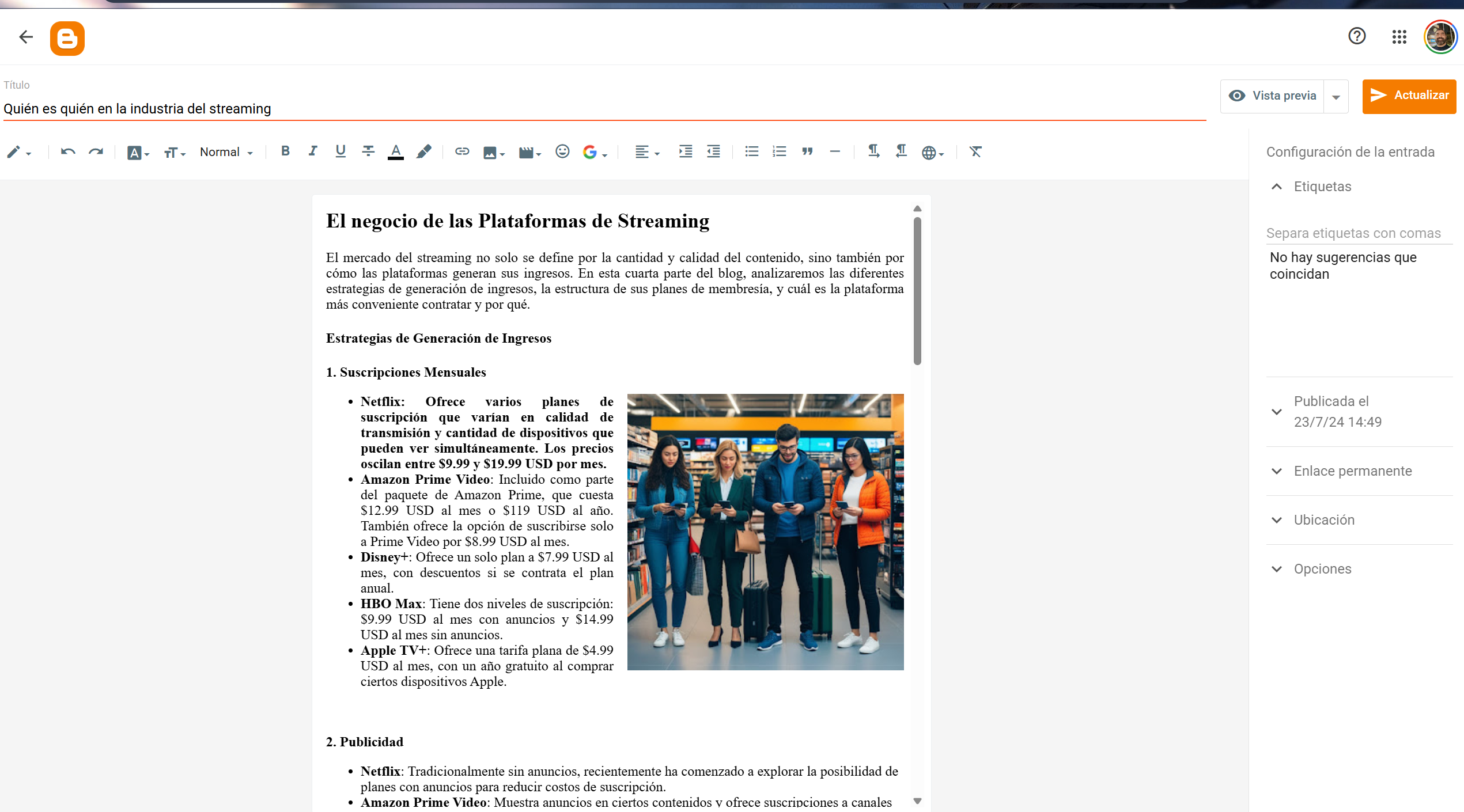Undo the last edit
The height and width of the screenshot is (812, 1464).
click(68, 152)
